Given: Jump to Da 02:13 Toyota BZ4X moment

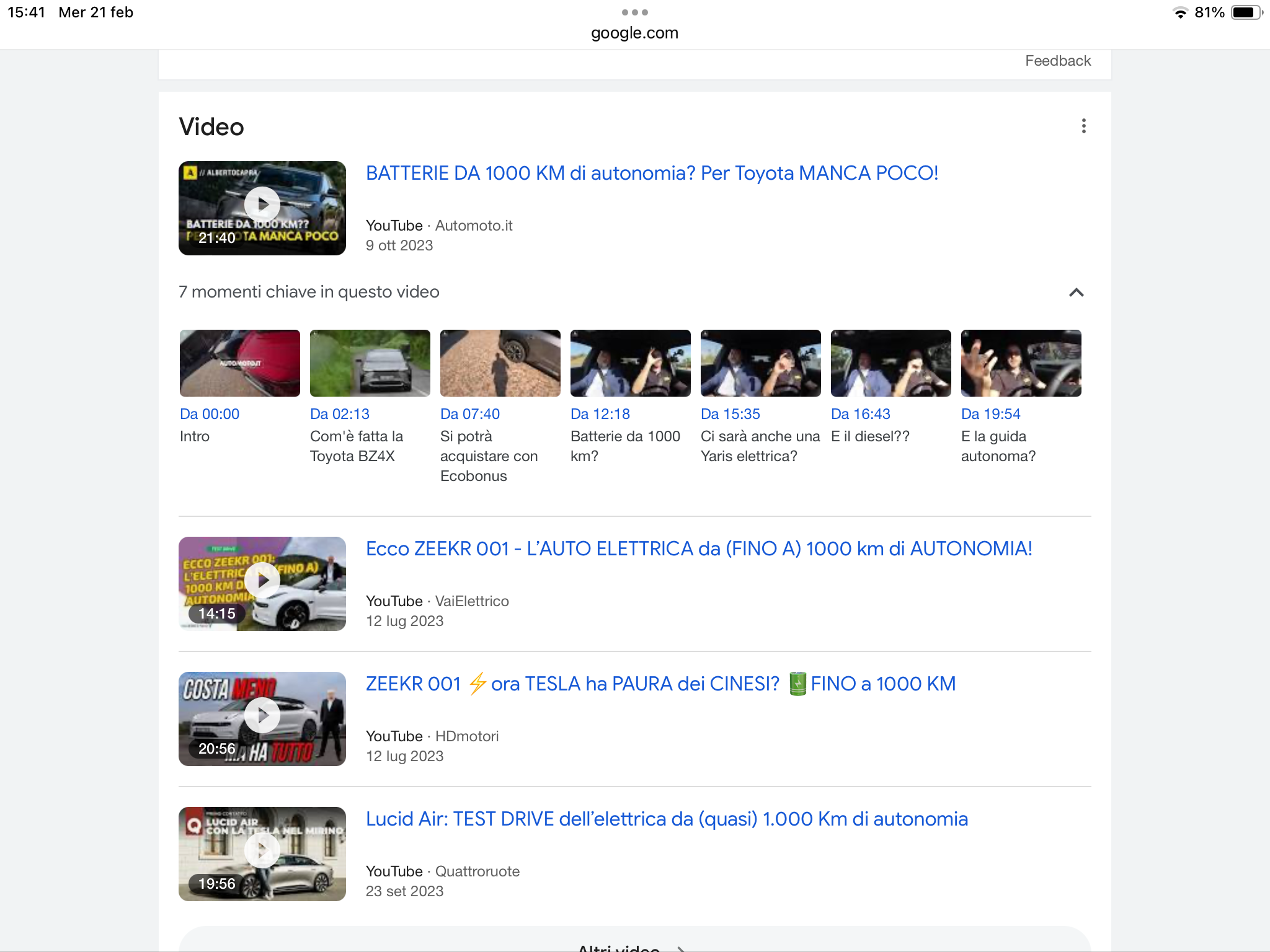Looking at the screenshot, I should tap(340, 414).
